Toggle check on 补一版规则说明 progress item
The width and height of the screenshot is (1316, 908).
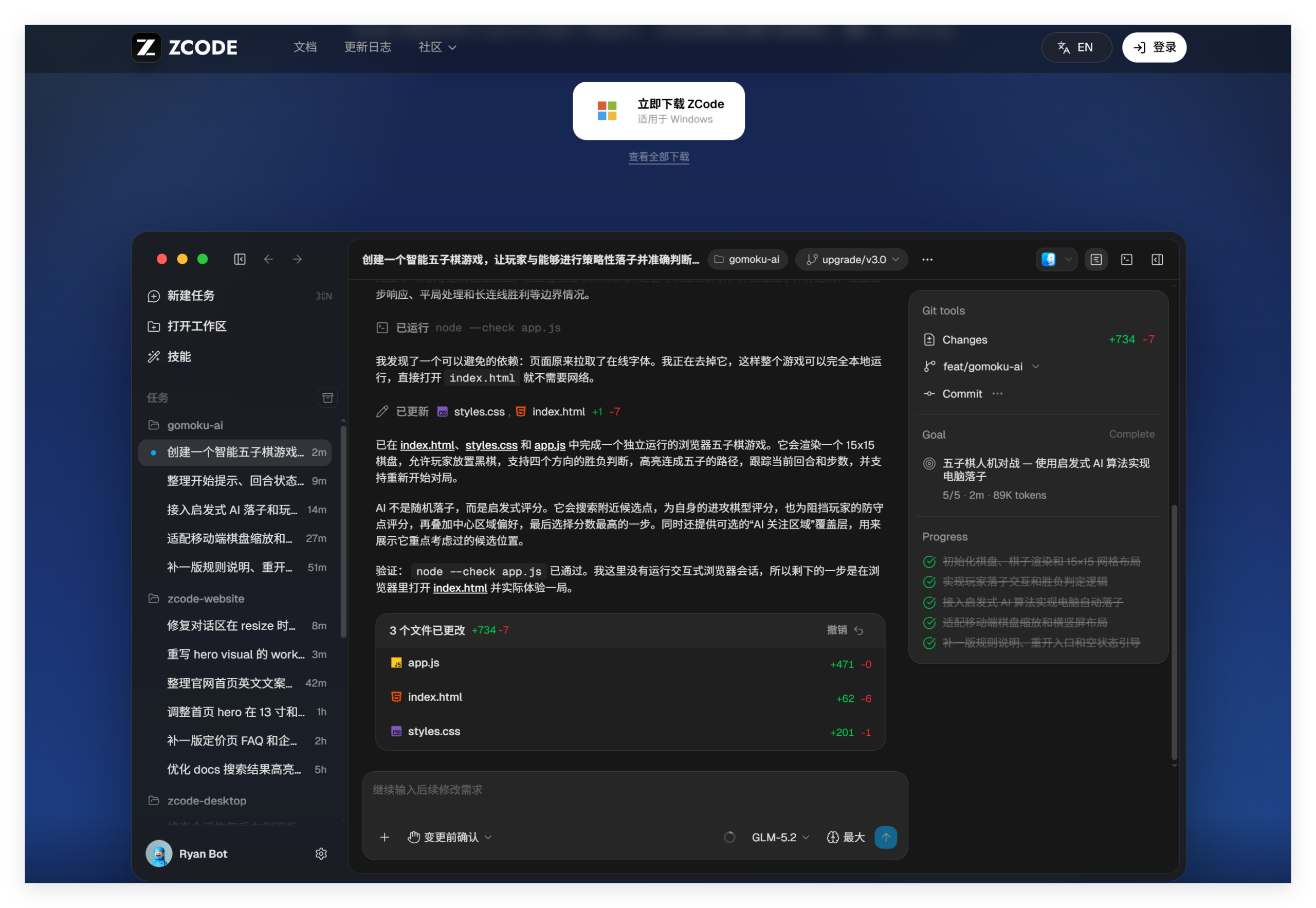[929, 643]
